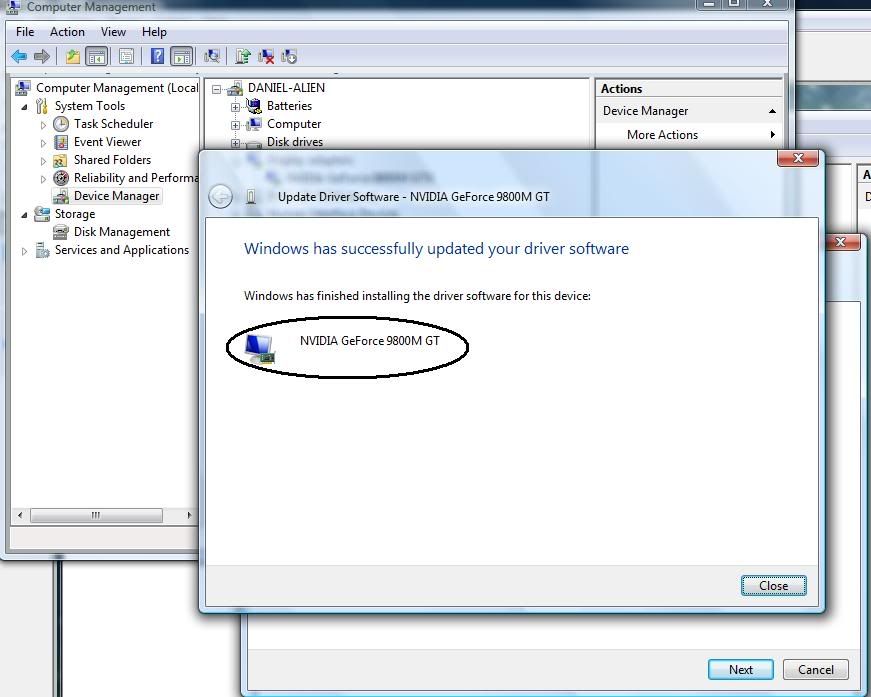This screenshot has height=697, width=871.
Task: Select Device Manager in the tree
Action: click(x=117, y=195)
